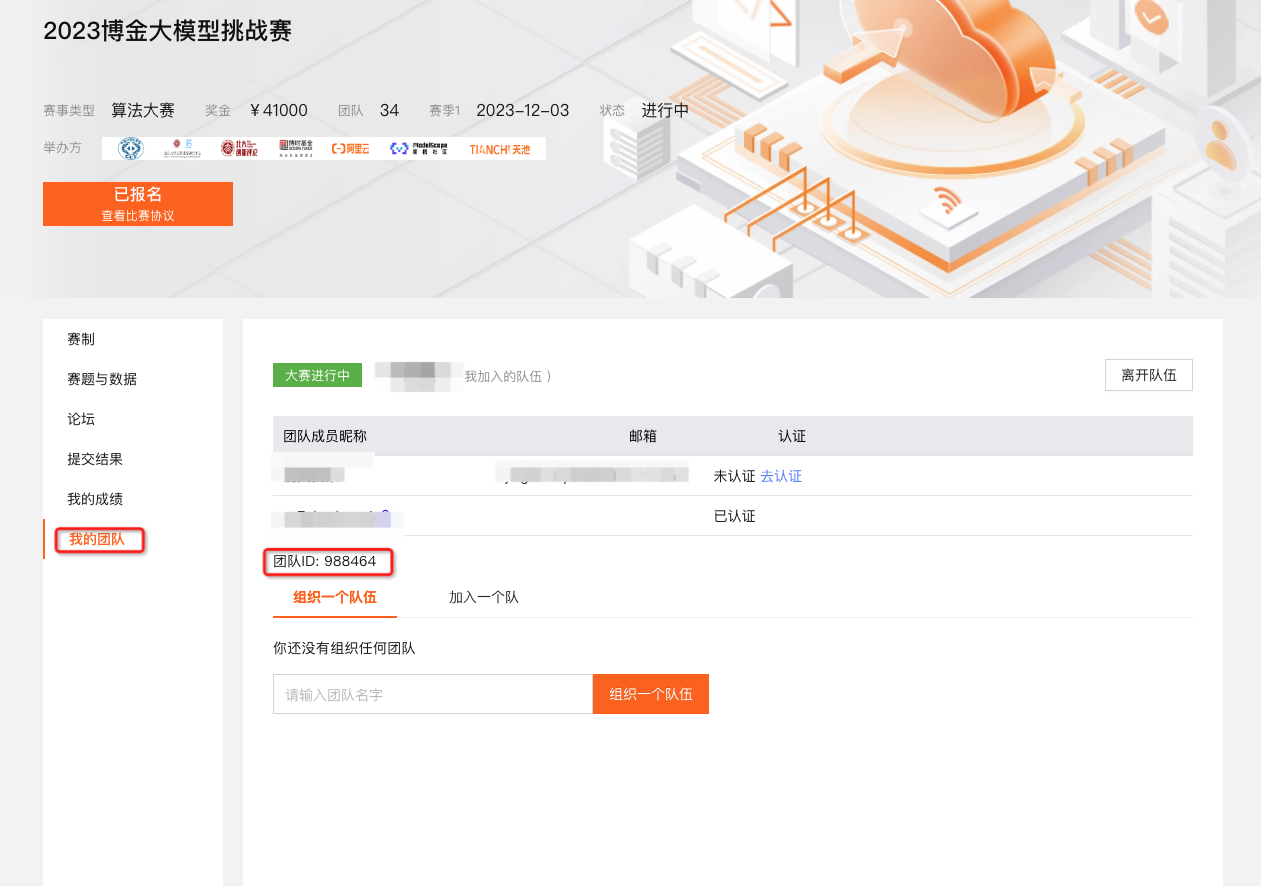The image size is (1261, 886).
Task: Click the team count value 34
Action: (x=390, y=110)
